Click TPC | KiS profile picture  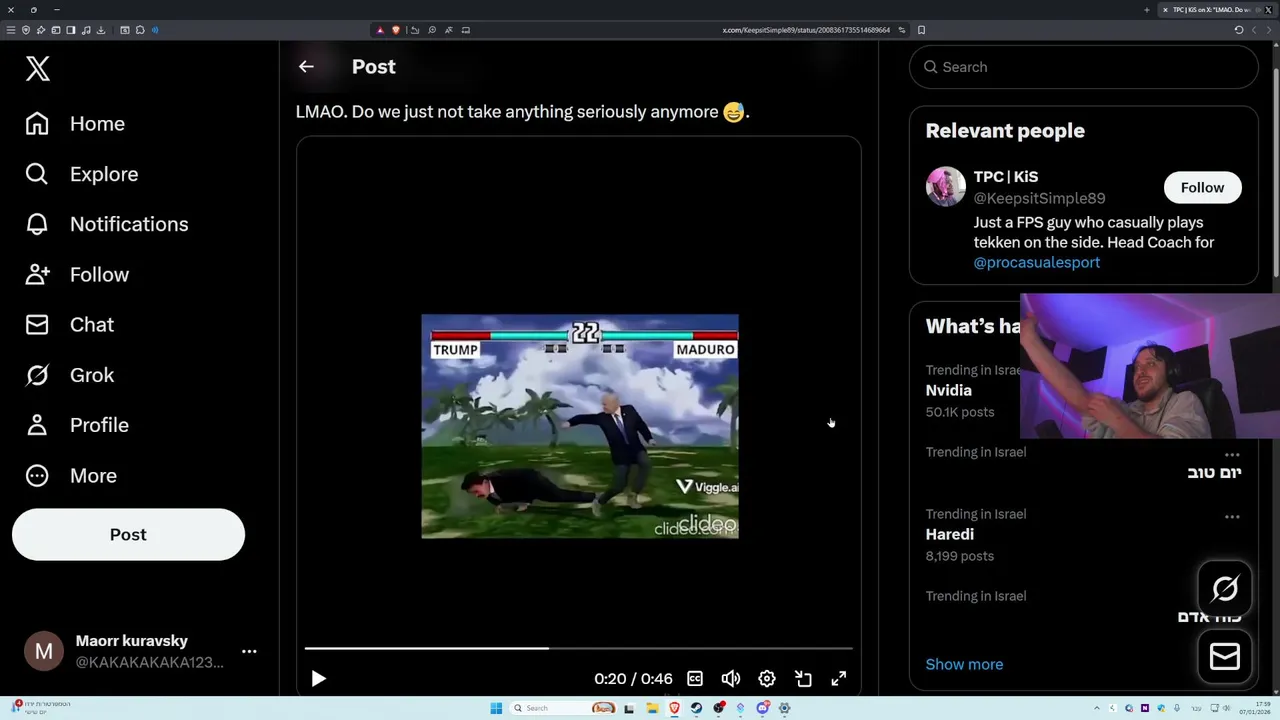click(x=945, y=187)
